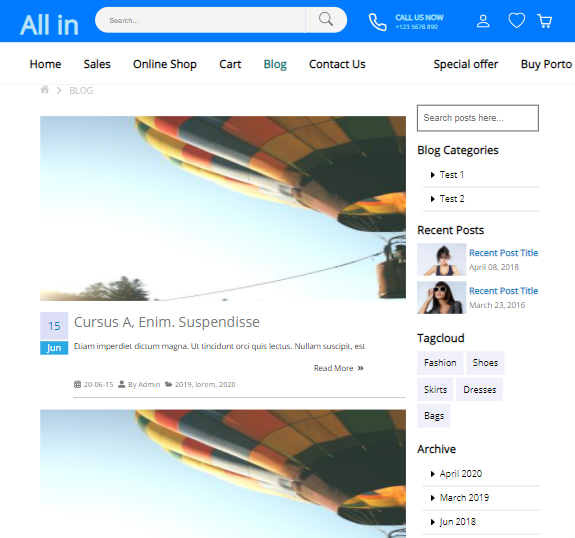
Task: Click the +123 5678 890 phone number
Action: [417, 27]
